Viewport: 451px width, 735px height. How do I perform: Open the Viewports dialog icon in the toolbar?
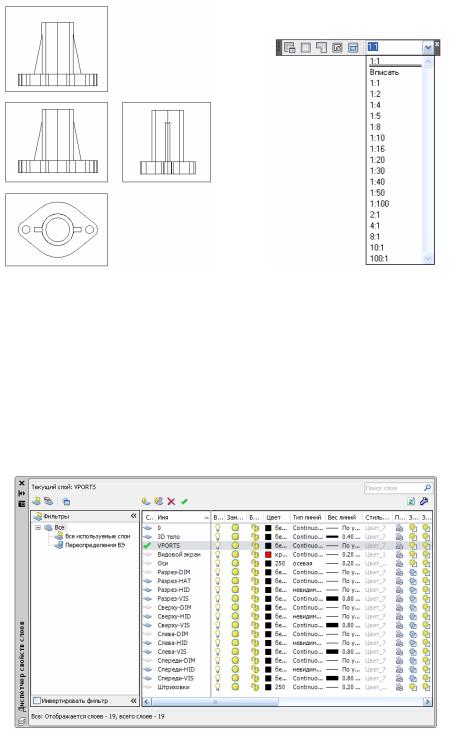[x=290, y=47]
